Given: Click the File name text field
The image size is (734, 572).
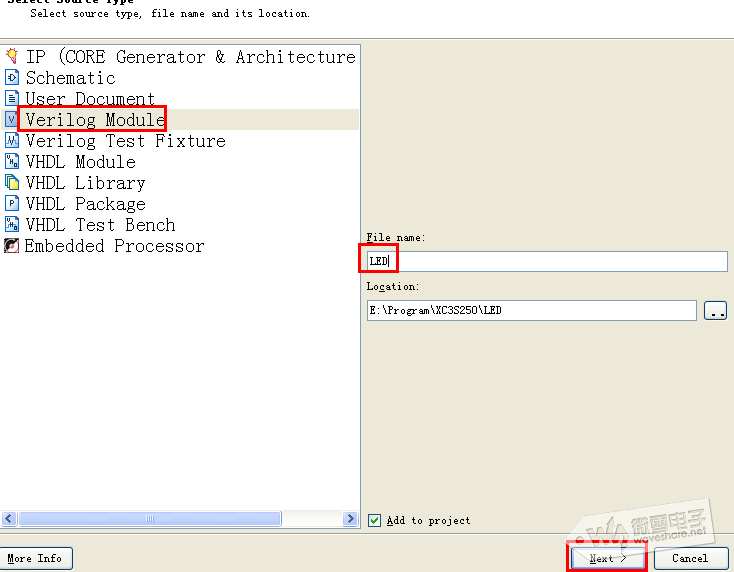Looking at the screenshot, I should point(560,261).
